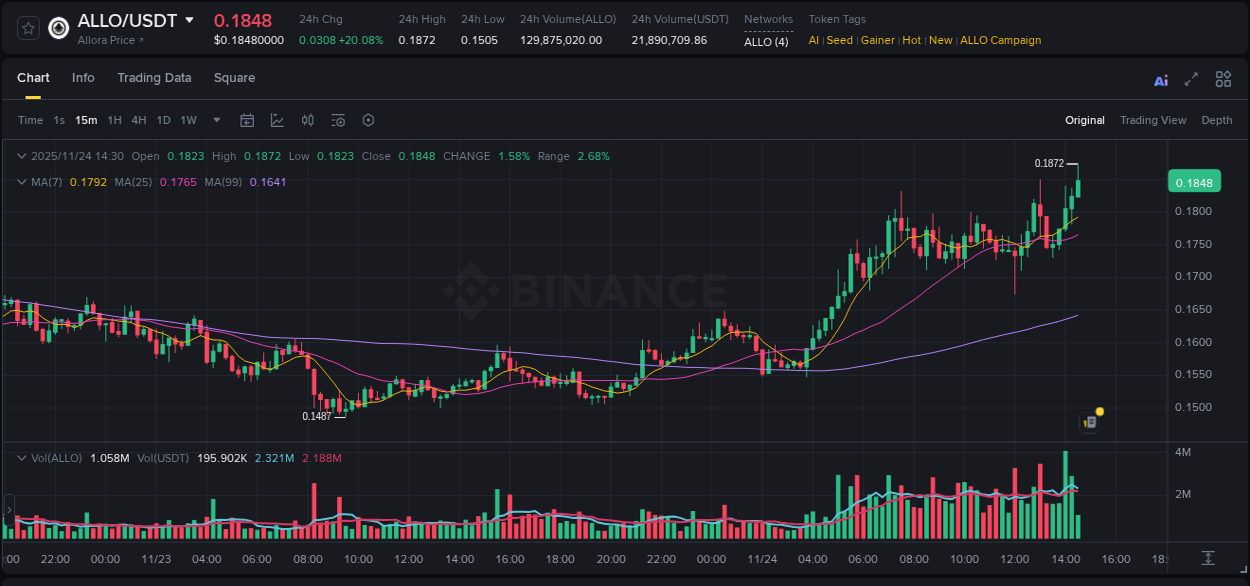Open the widget layout grid icon
This screenshot has height=586, width=1250.
(1223, 78)
